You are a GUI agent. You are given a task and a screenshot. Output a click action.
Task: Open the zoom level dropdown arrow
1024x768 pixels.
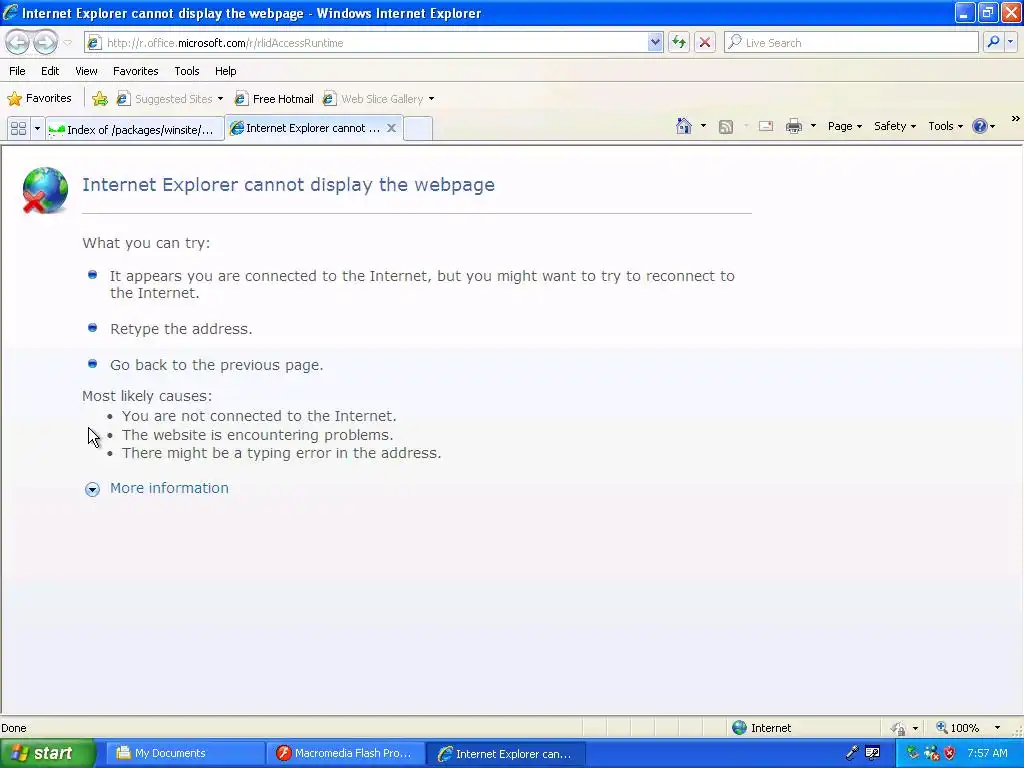[x=997, y=728]
